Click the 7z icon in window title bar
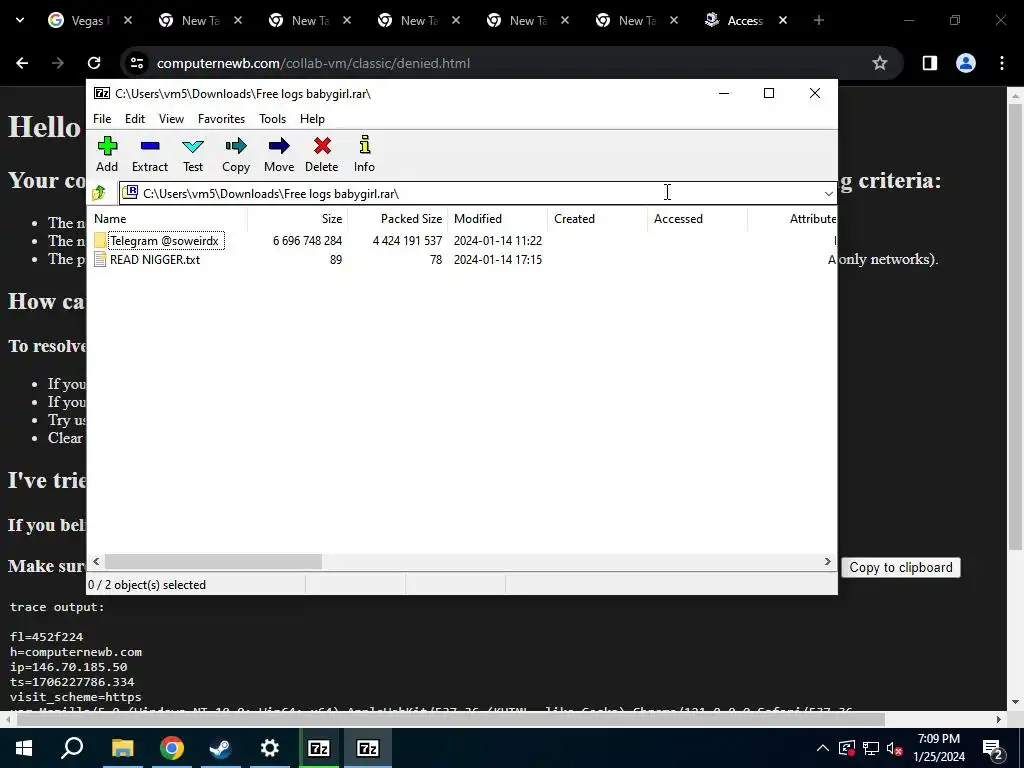The height and width of the screenshot is (768, 1024). 102,93
